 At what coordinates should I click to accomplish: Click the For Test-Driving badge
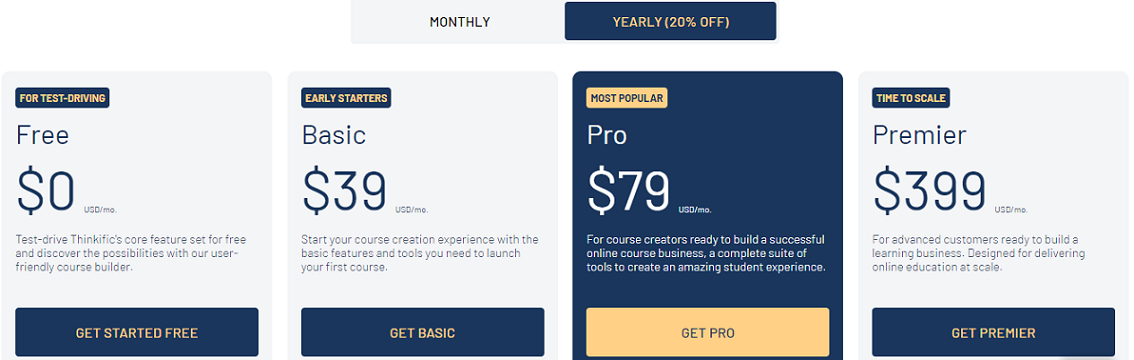point(62,98)
